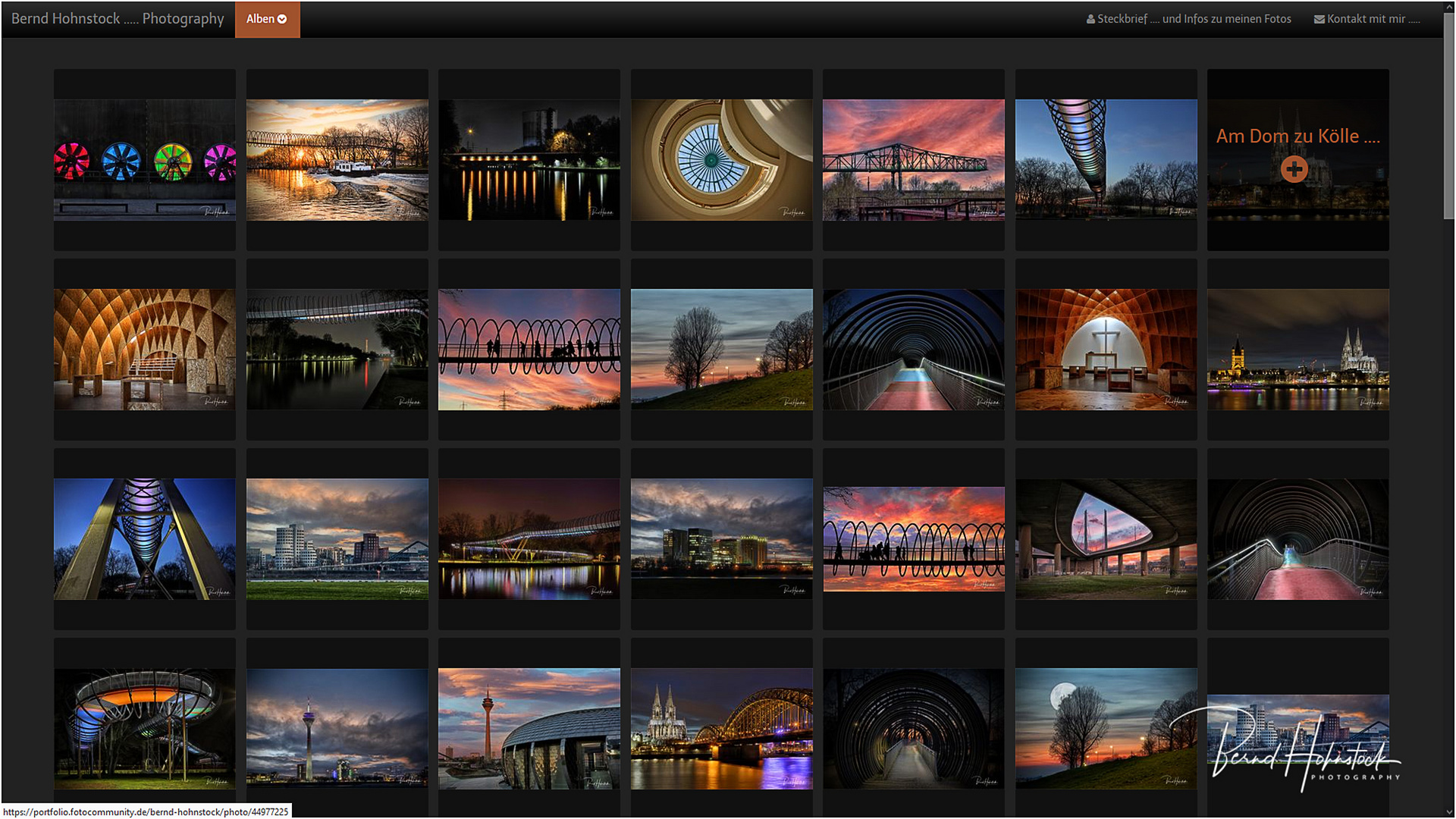Screen dimensions: 1456x819
Task: Open the office buildings at dusk photo
Action: pos(722,539)
